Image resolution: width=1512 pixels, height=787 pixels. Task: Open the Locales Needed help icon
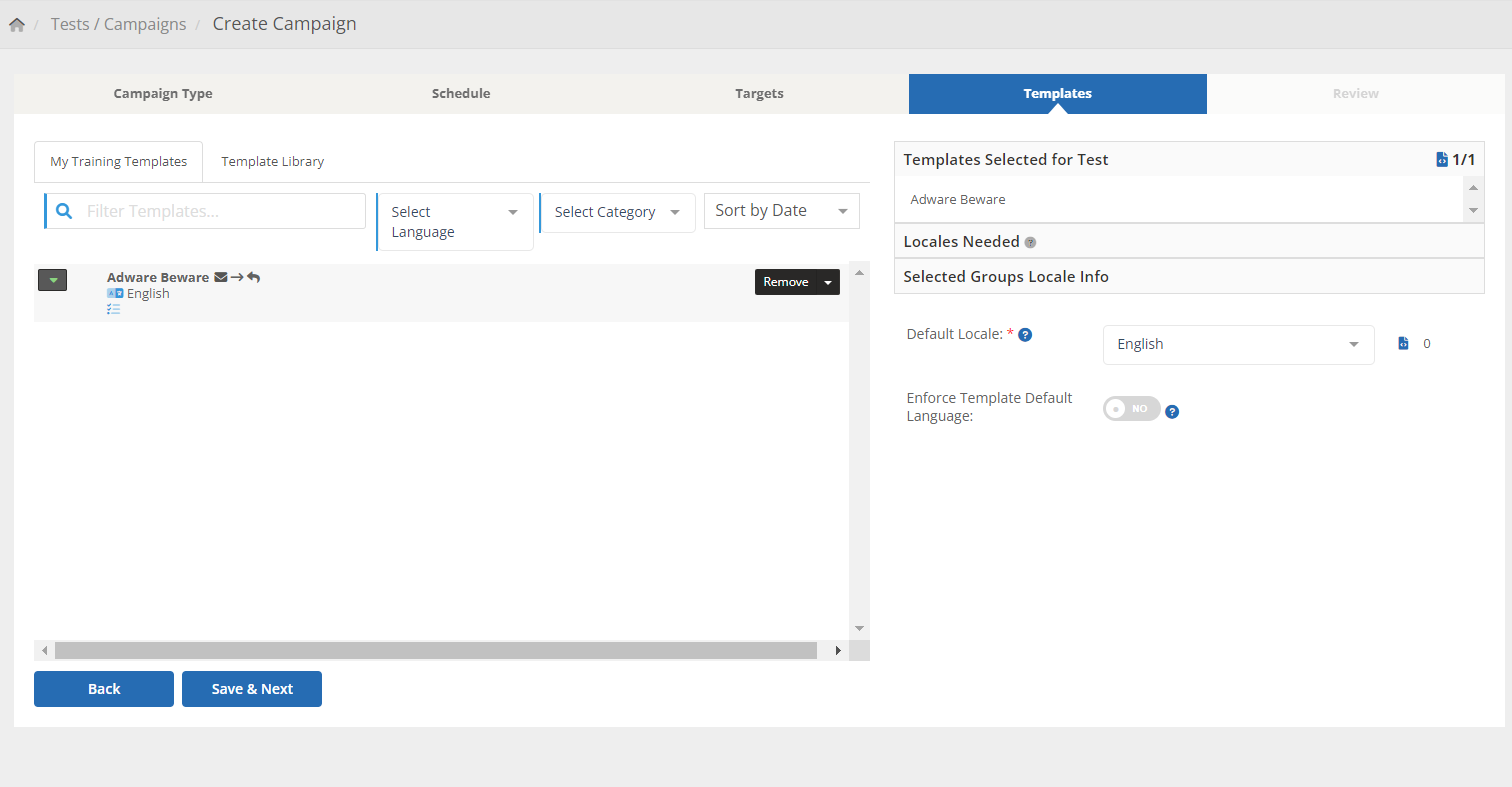point(1030,242)
